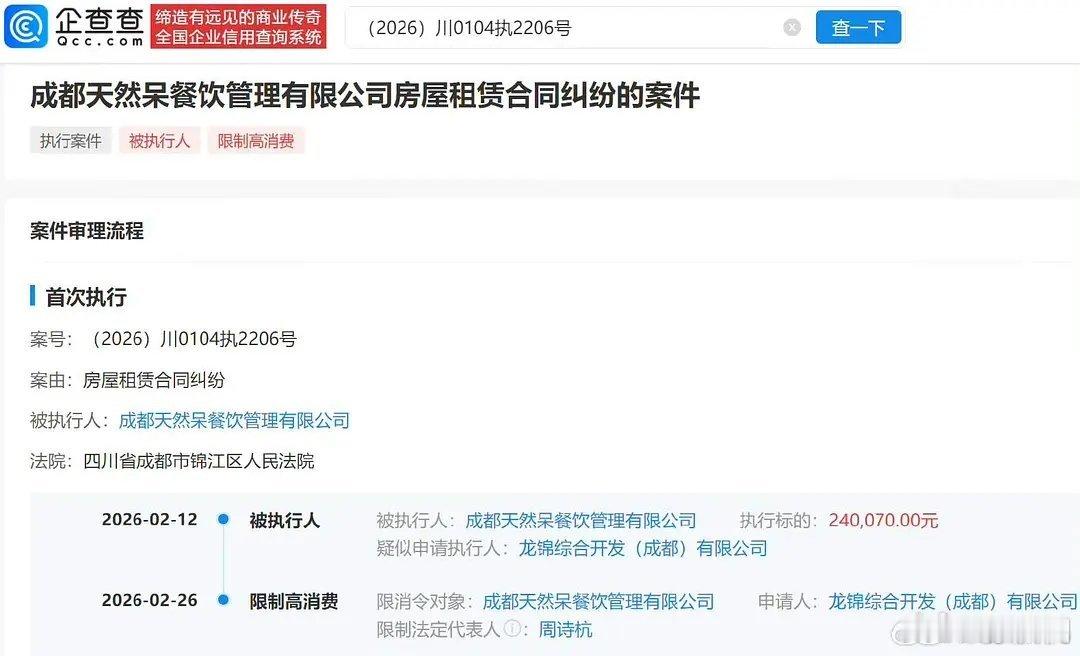Select the 限制高消费 tag

coord(256,141)
